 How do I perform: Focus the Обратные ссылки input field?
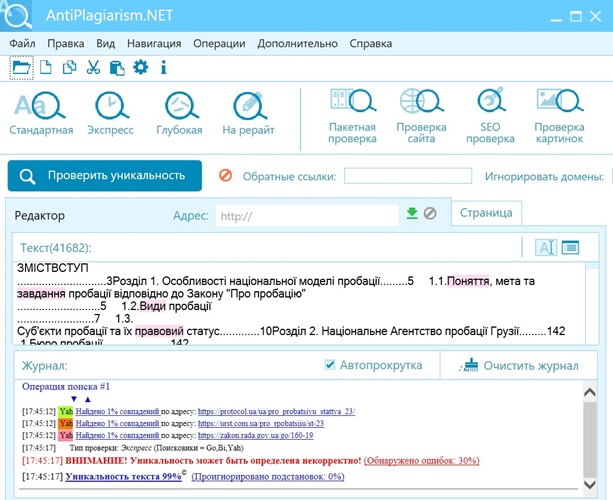(x=408, y=176)
